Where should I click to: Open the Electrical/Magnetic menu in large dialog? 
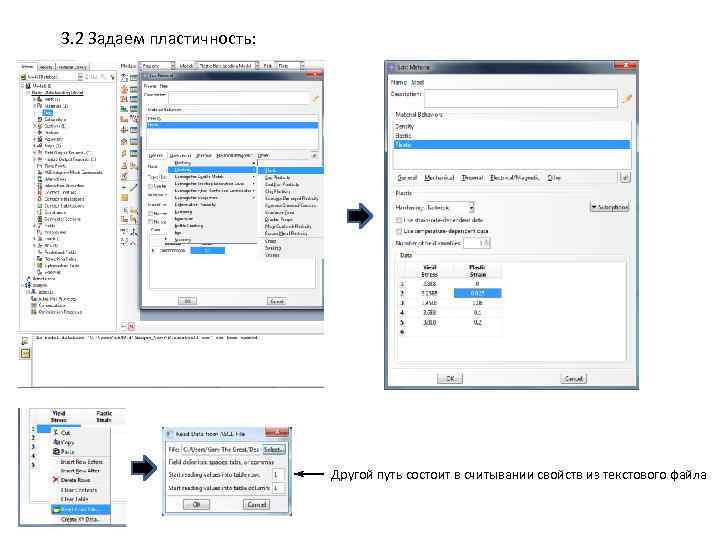pos(514,178)
